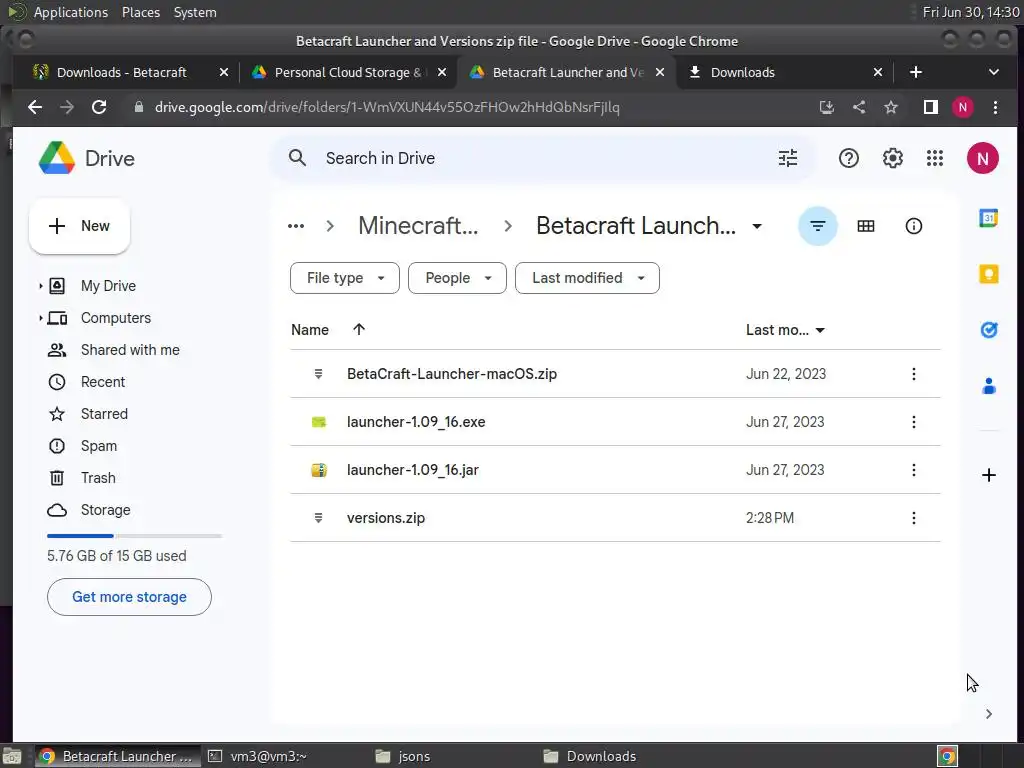Open more actions for launcher-1.09_16.exe

(913, 422)
